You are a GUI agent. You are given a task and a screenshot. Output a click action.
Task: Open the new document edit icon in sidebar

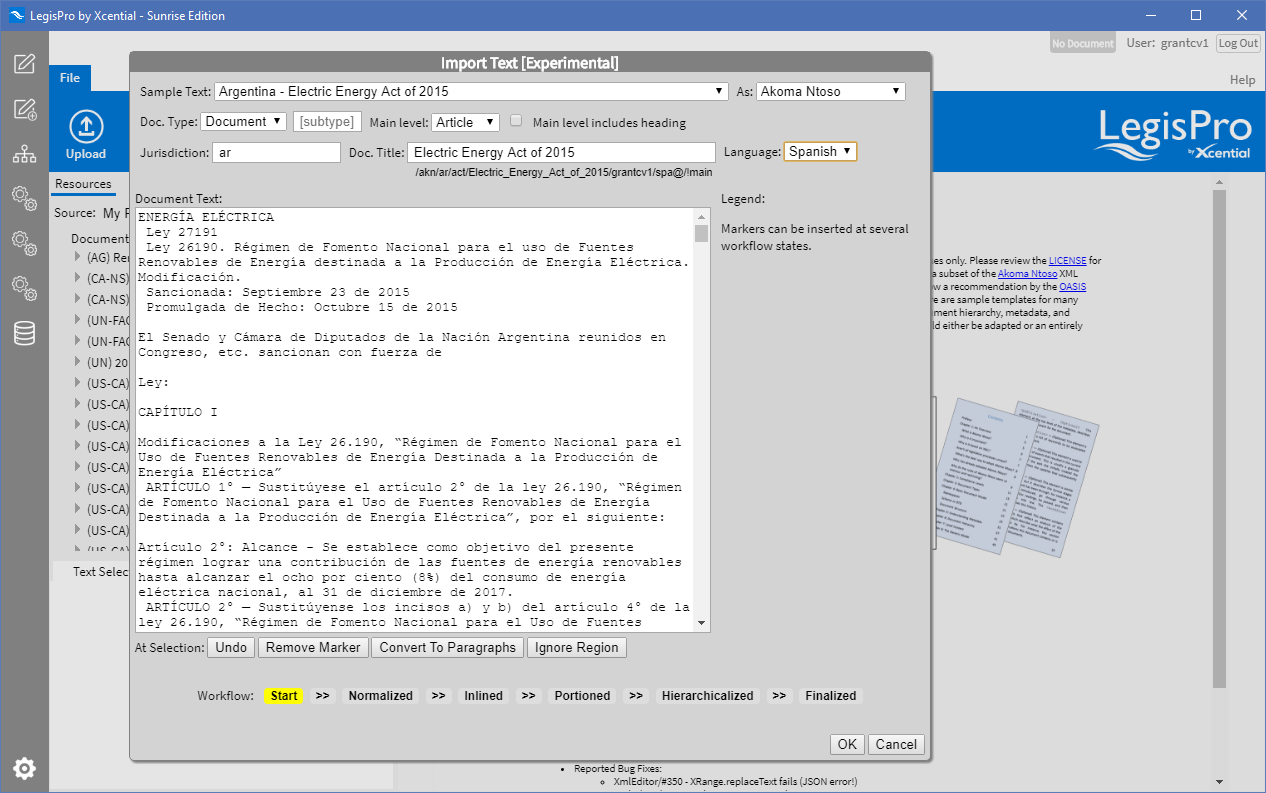click(24, 64)
